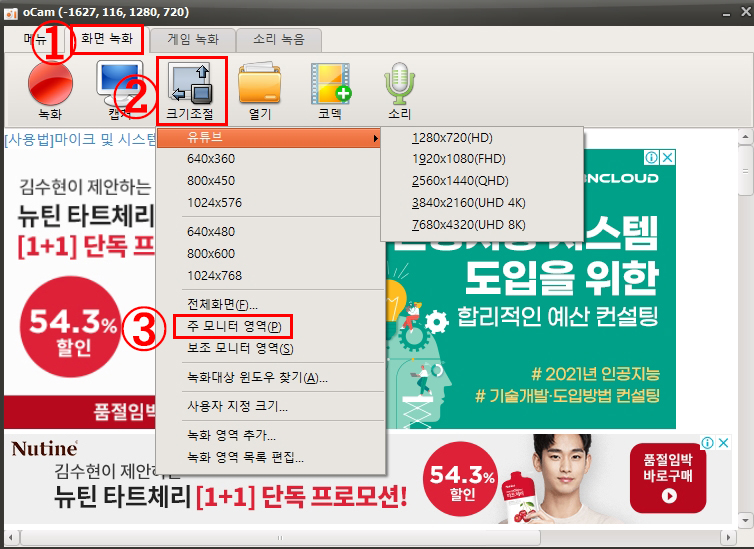This screenshot has width=754, height=549.
Task: Open the 메뉴 tab
Action: [35, 39]
